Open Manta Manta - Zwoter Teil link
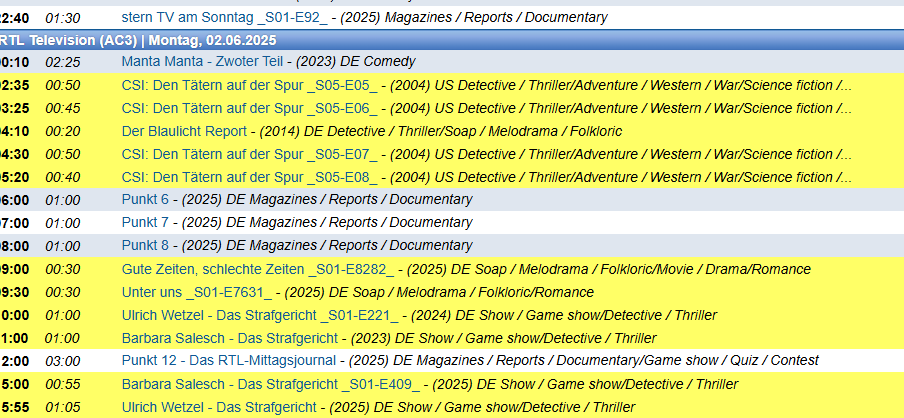904x418 pixels. 202,62
